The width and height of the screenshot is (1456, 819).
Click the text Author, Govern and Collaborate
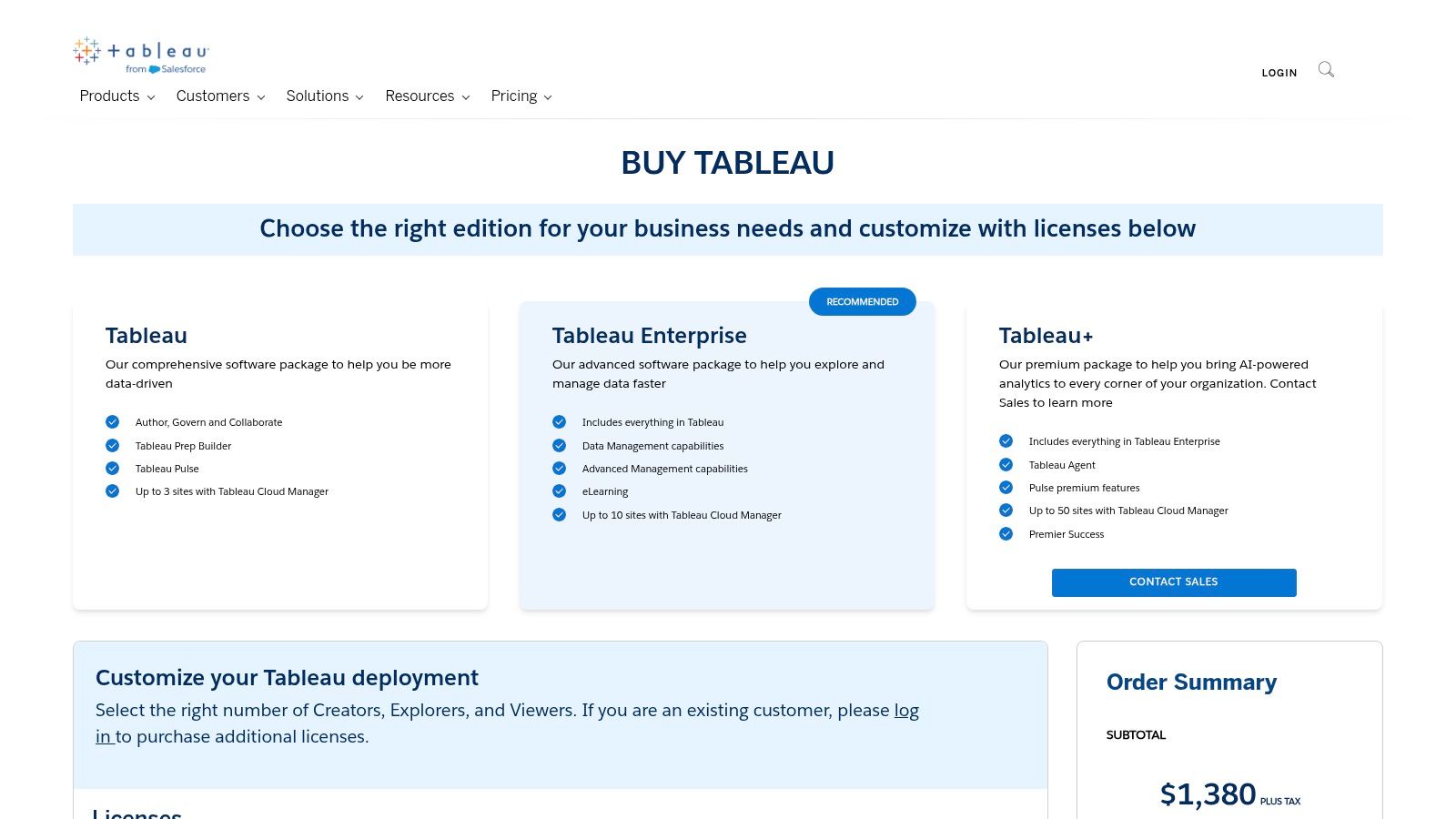(209, 422)
